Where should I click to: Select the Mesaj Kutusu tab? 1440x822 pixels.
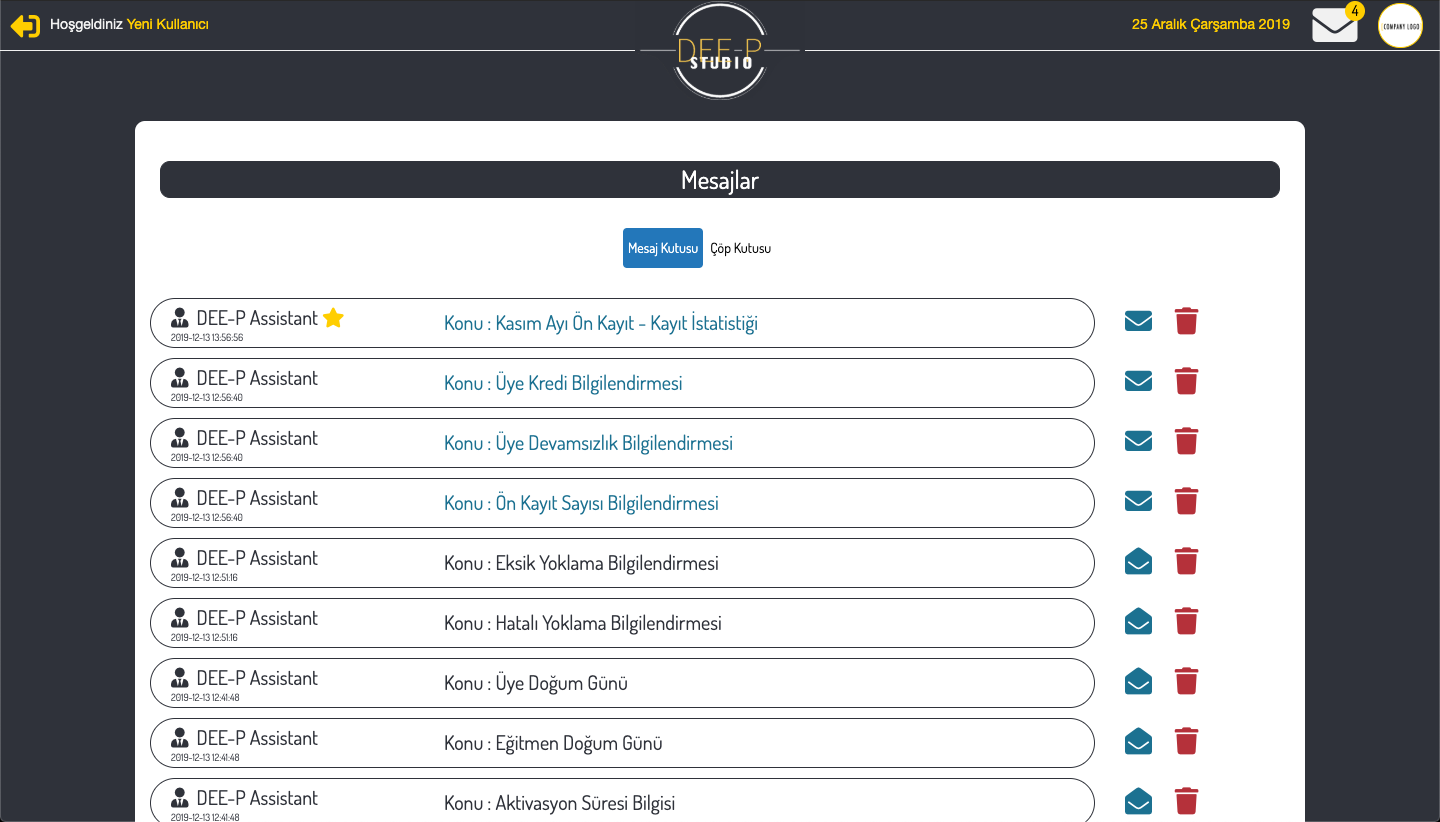(x=662, y=248)
